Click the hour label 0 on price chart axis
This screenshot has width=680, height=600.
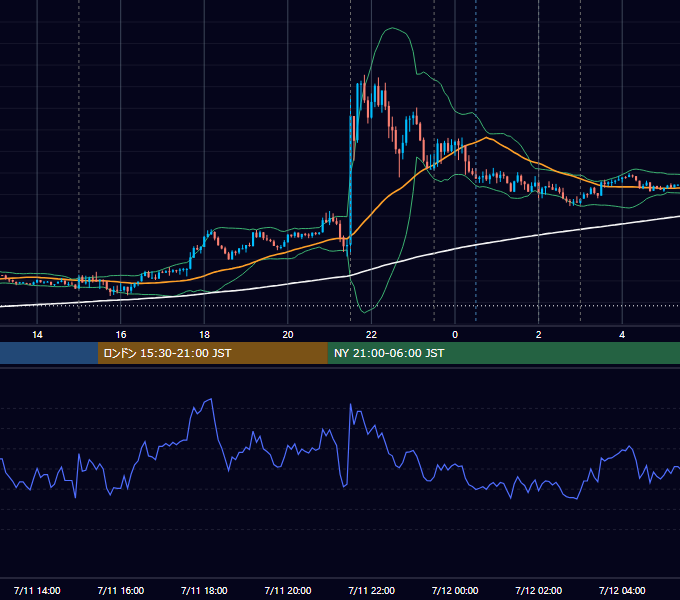pos(455,335)
